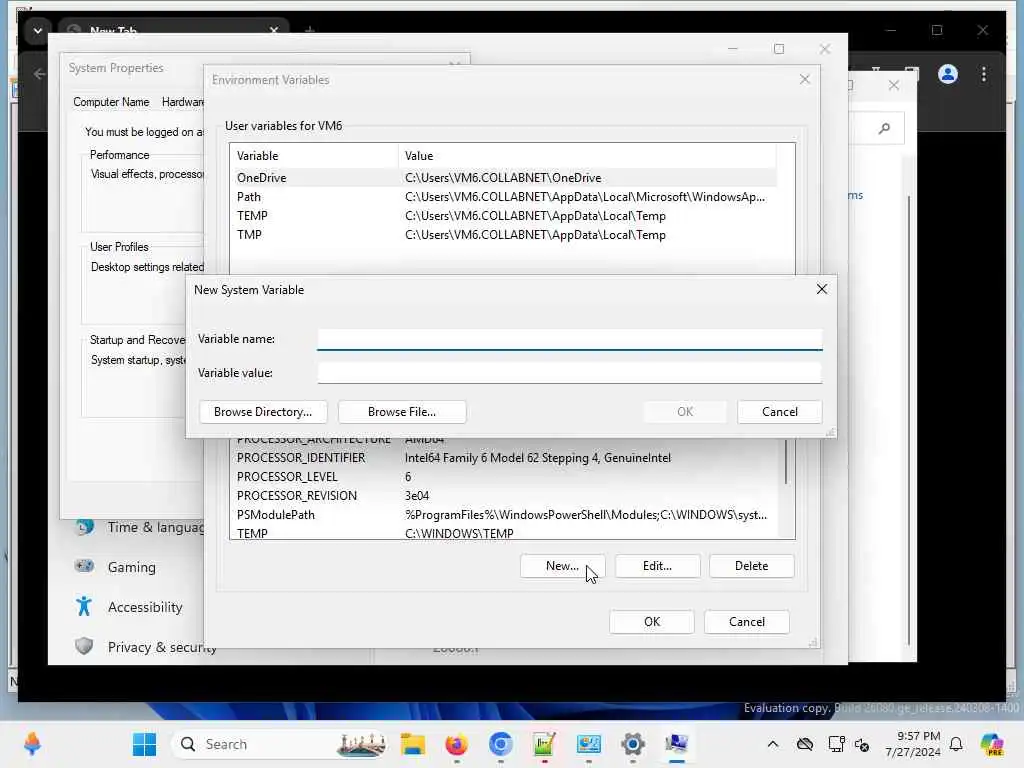Image resolution: width=1024 pixels, height=768 pixels.
Task: Open the chart notepad app on taskbar
Action: point(545,744)
